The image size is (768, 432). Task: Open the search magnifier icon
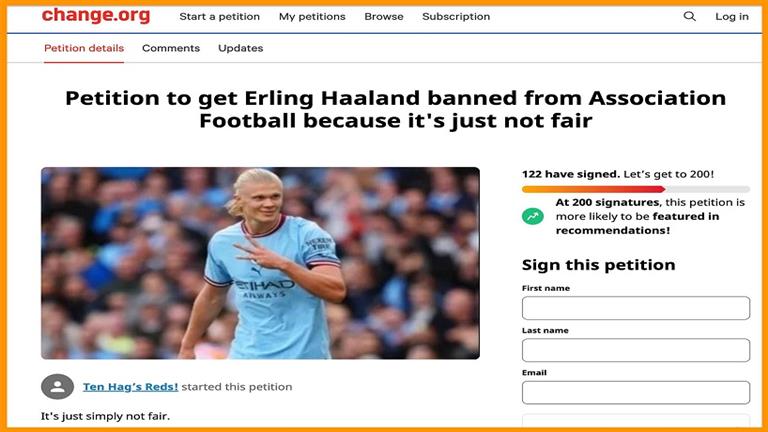click(690, 16)
